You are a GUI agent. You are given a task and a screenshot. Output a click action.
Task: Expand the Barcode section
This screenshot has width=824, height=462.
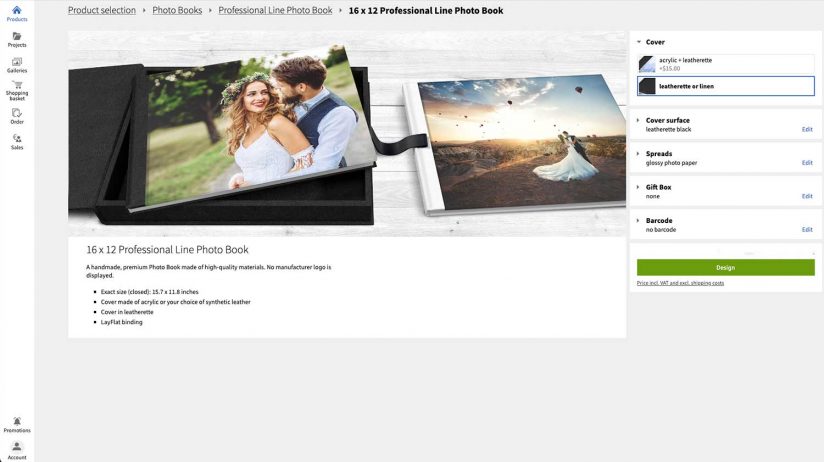click(638, 221)
